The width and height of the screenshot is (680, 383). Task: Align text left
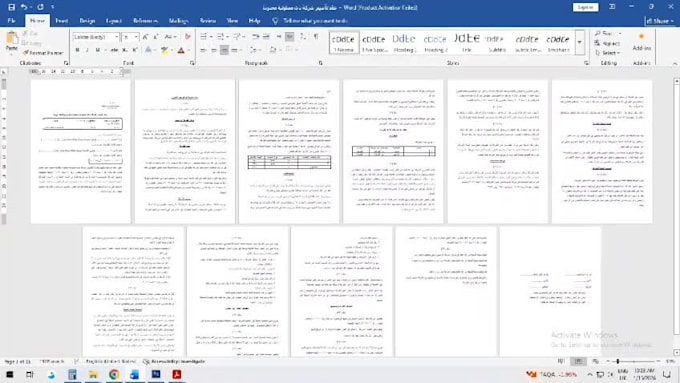click(203, 50)
